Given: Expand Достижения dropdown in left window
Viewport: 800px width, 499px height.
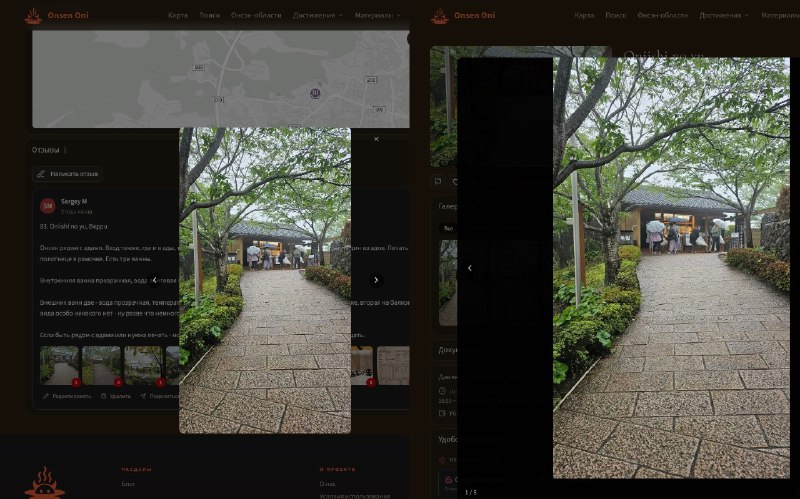Looking at the screenshot, I should (317, 15).
